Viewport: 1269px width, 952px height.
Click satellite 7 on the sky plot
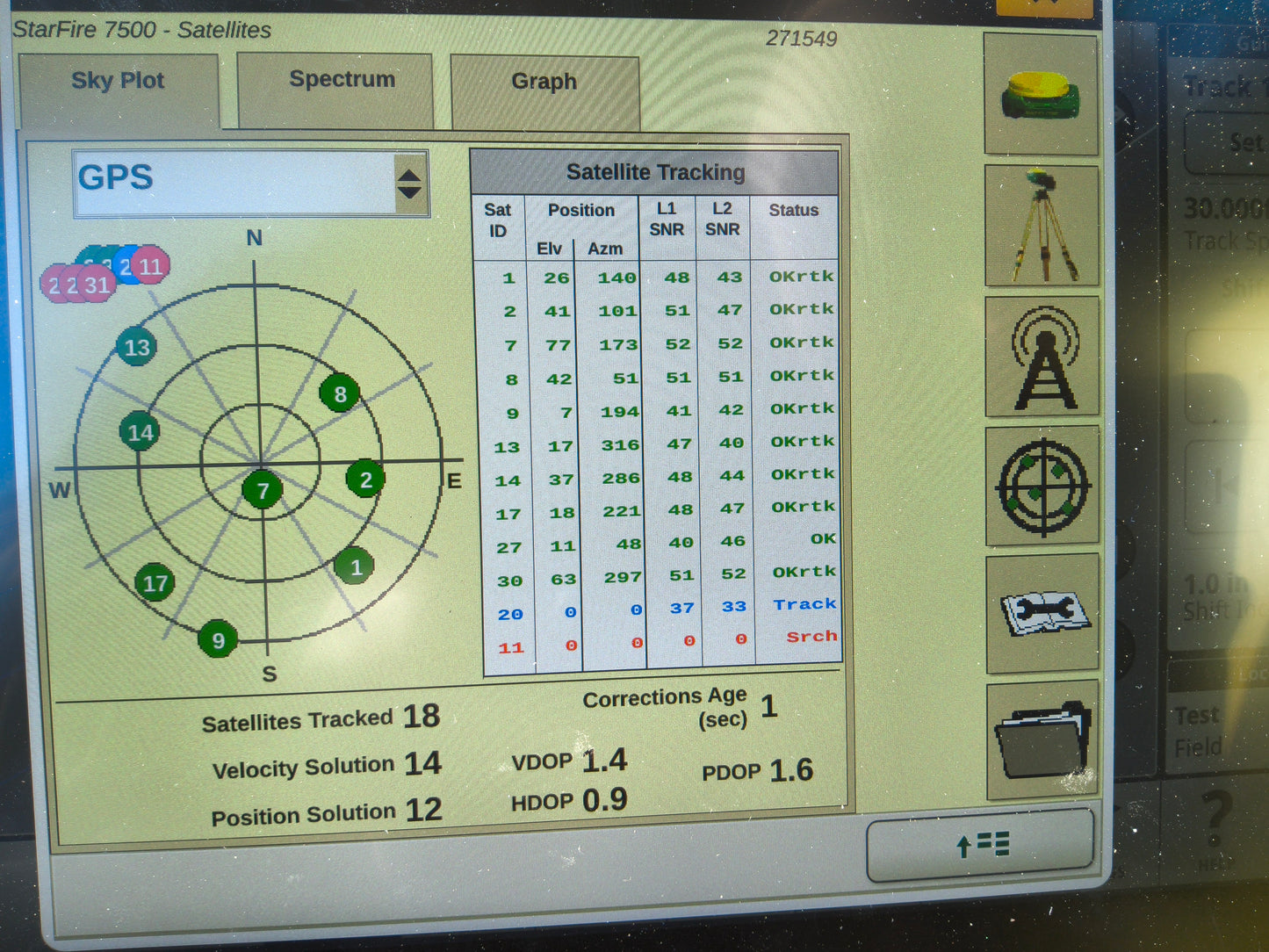point(263,490)
